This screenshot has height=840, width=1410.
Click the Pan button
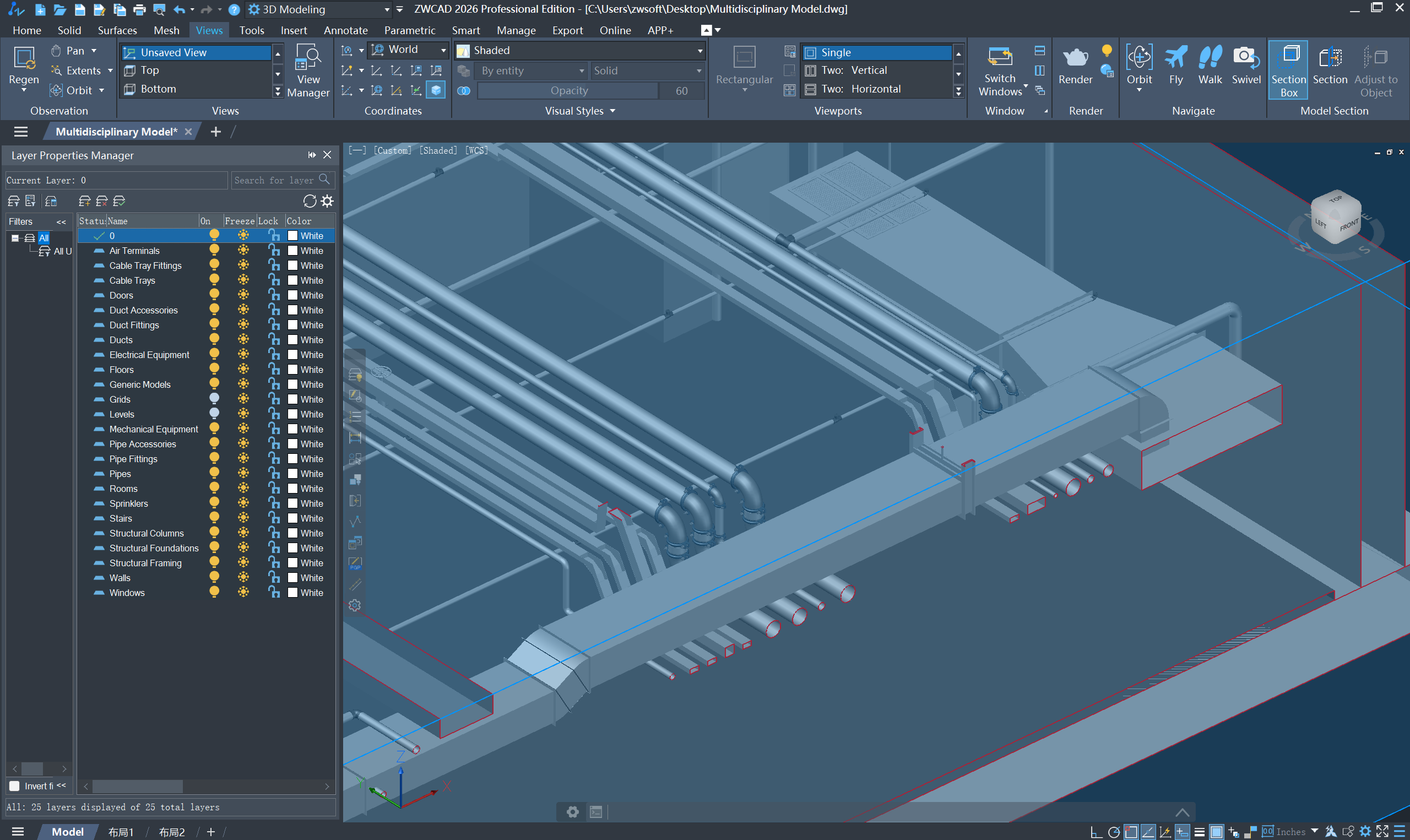tap(74, 50)
